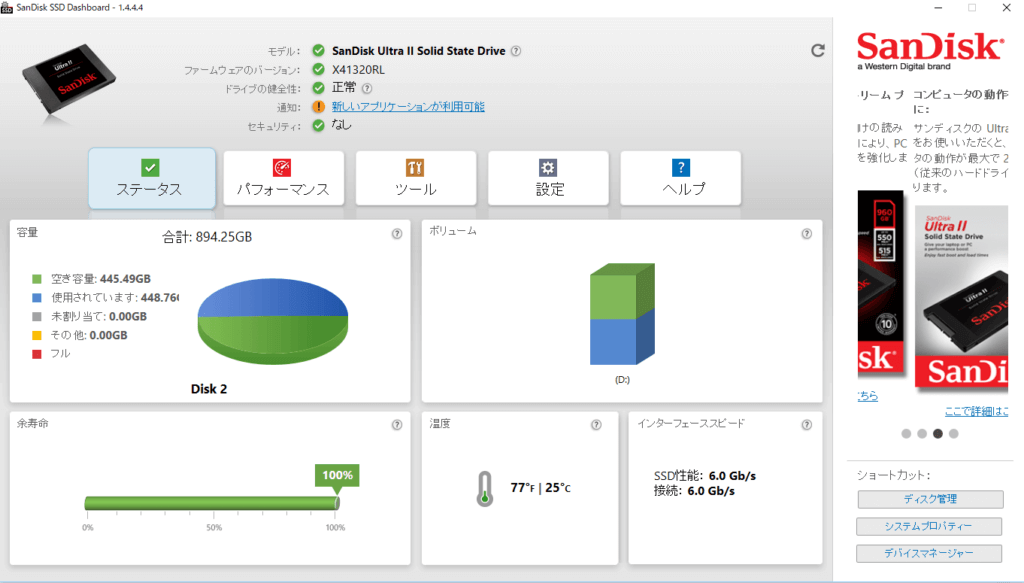Click the remaining life progress bar
The width and height of the screenshot is (1024, 583).
(x=212, y=503)
